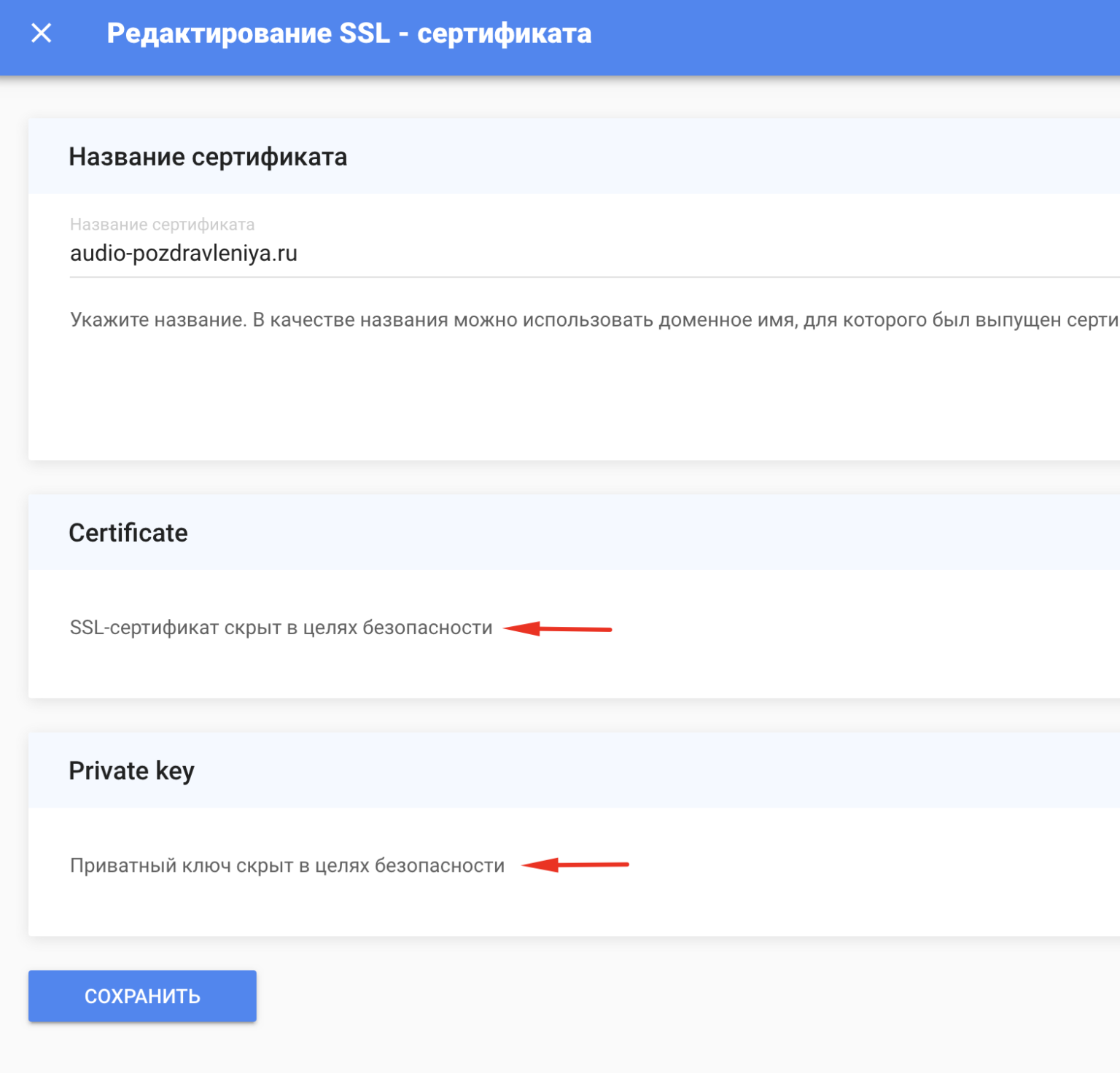The image size is (1120, 1073).
Task: Click the red arrow beside SSL-сертификат message
Action: click(558, 628)
